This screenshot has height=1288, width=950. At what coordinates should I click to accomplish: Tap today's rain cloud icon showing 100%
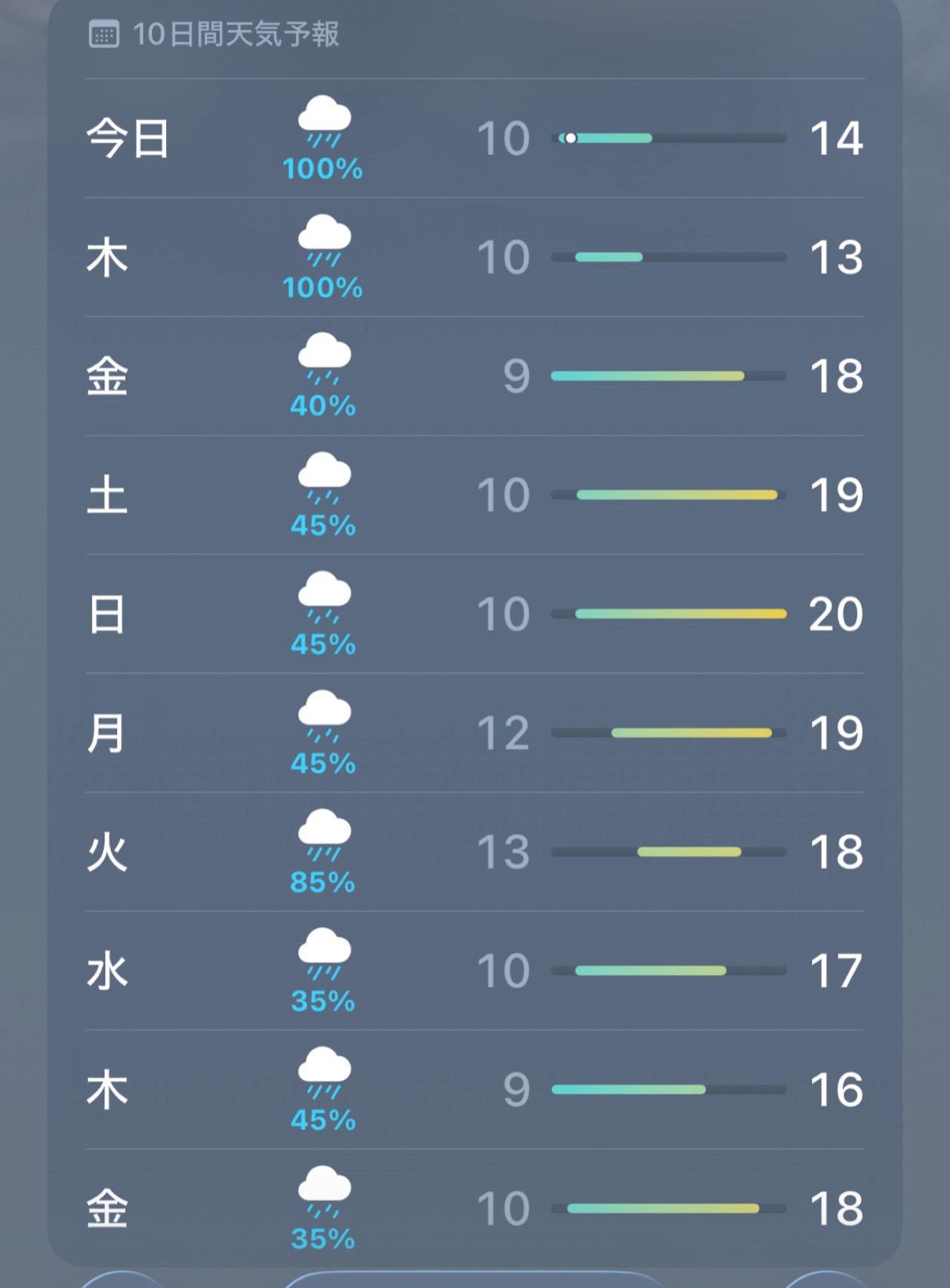click(324, 121)
